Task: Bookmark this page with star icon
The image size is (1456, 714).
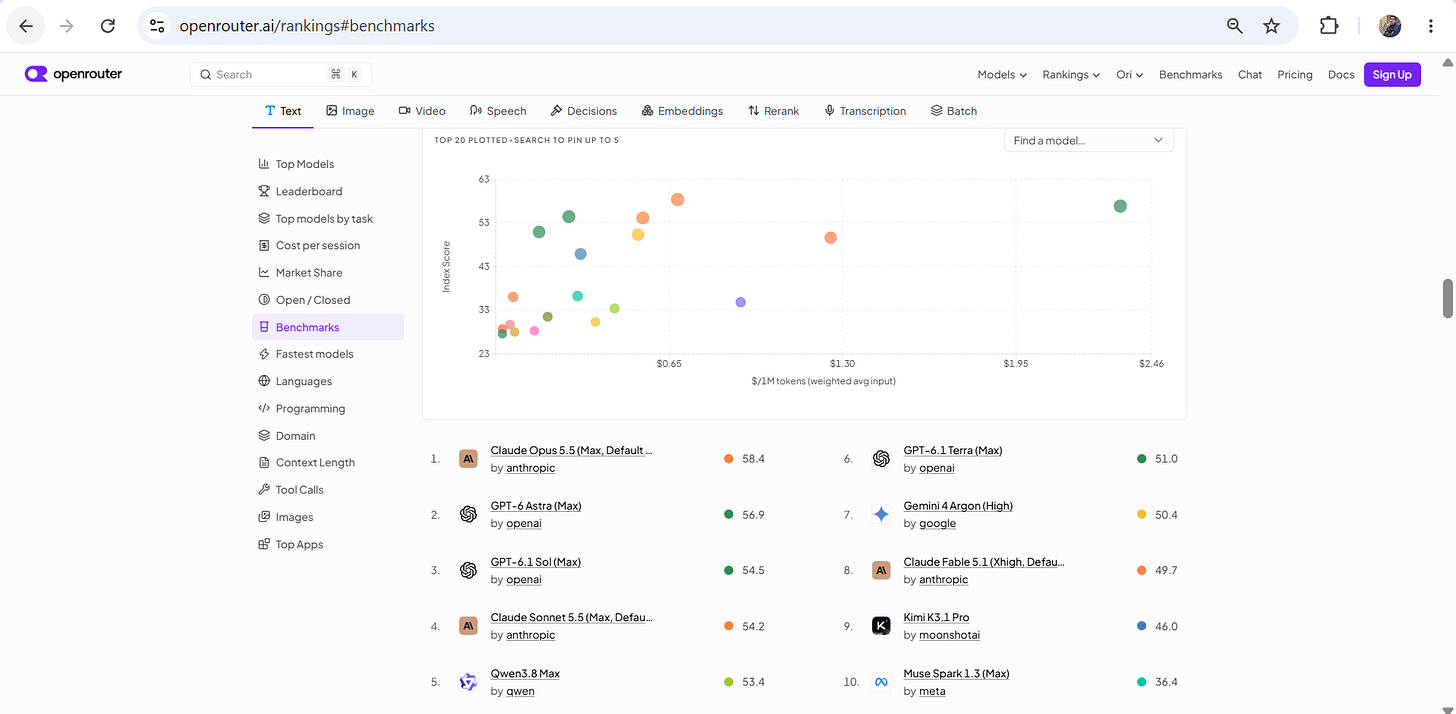Action: pos(1271,26)
